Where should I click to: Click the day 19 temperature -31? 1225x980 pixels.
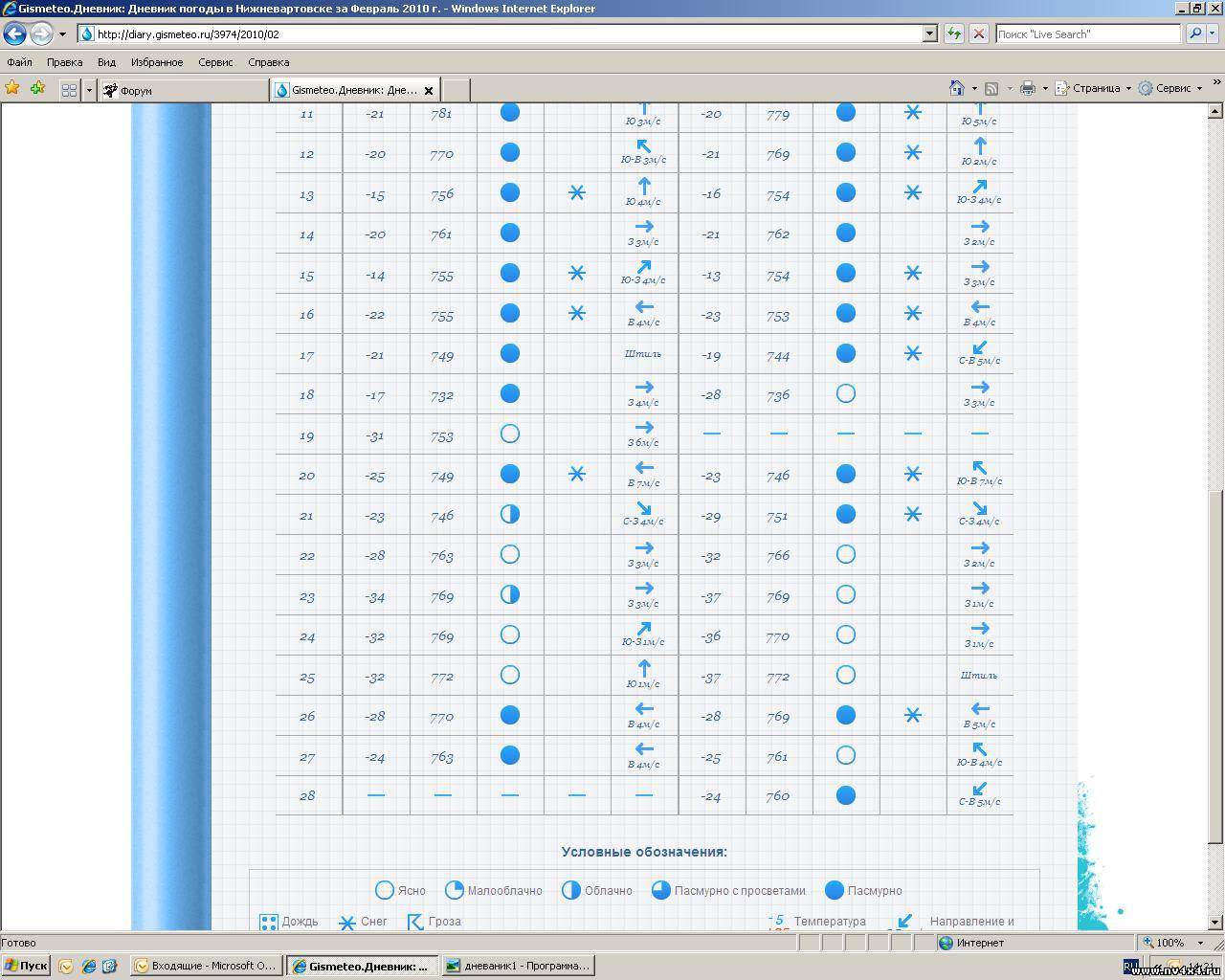(375, 435)
